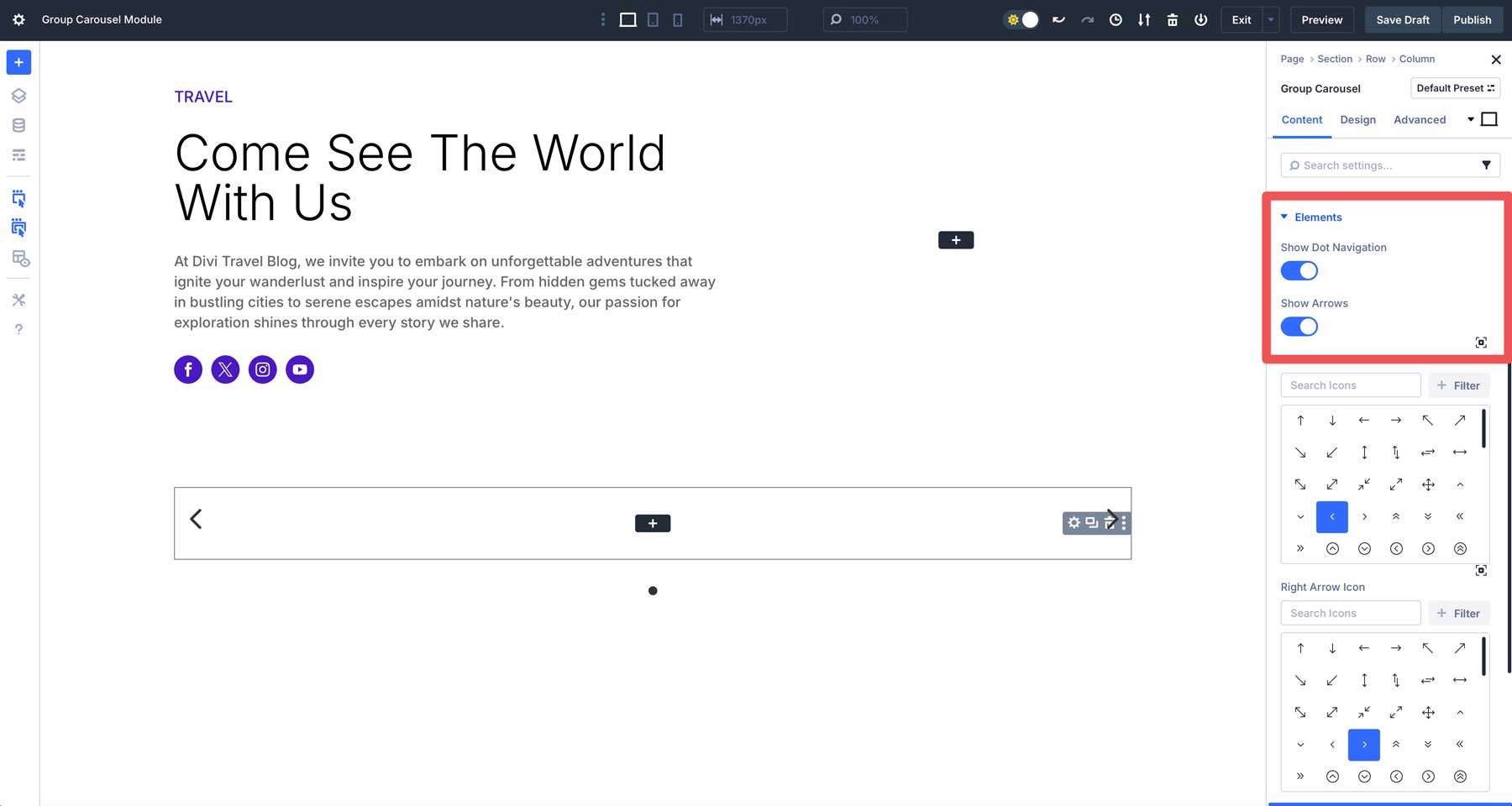Image resolution: width=1512 pixels, height=806 pixels.
Task: Toggle light/dark mode in the toolbar
Action: click(x=1021, y=19)
